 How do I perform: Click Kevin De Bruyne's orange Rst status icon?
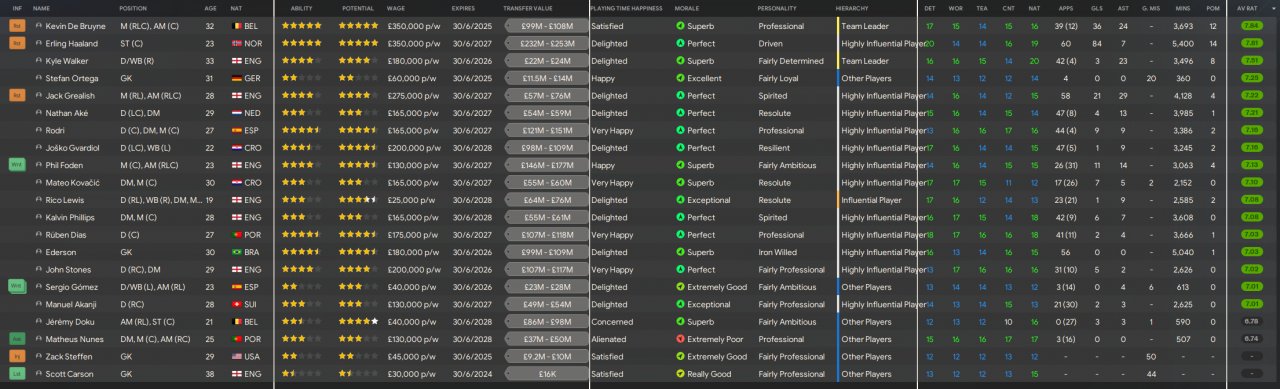[x=17, y=26]
